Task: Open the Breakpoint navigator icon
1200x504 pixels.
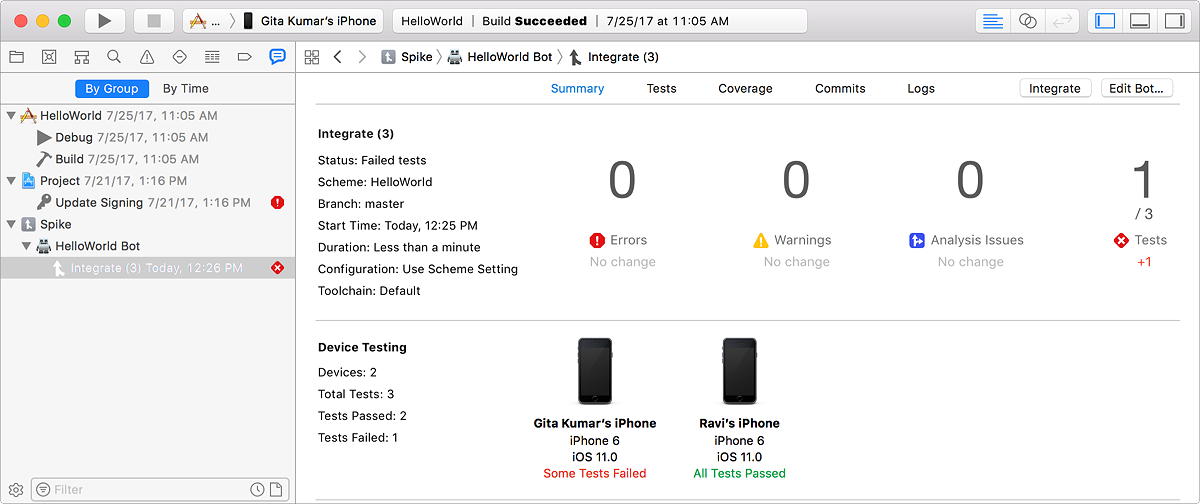Action: [x=244, y=57]
